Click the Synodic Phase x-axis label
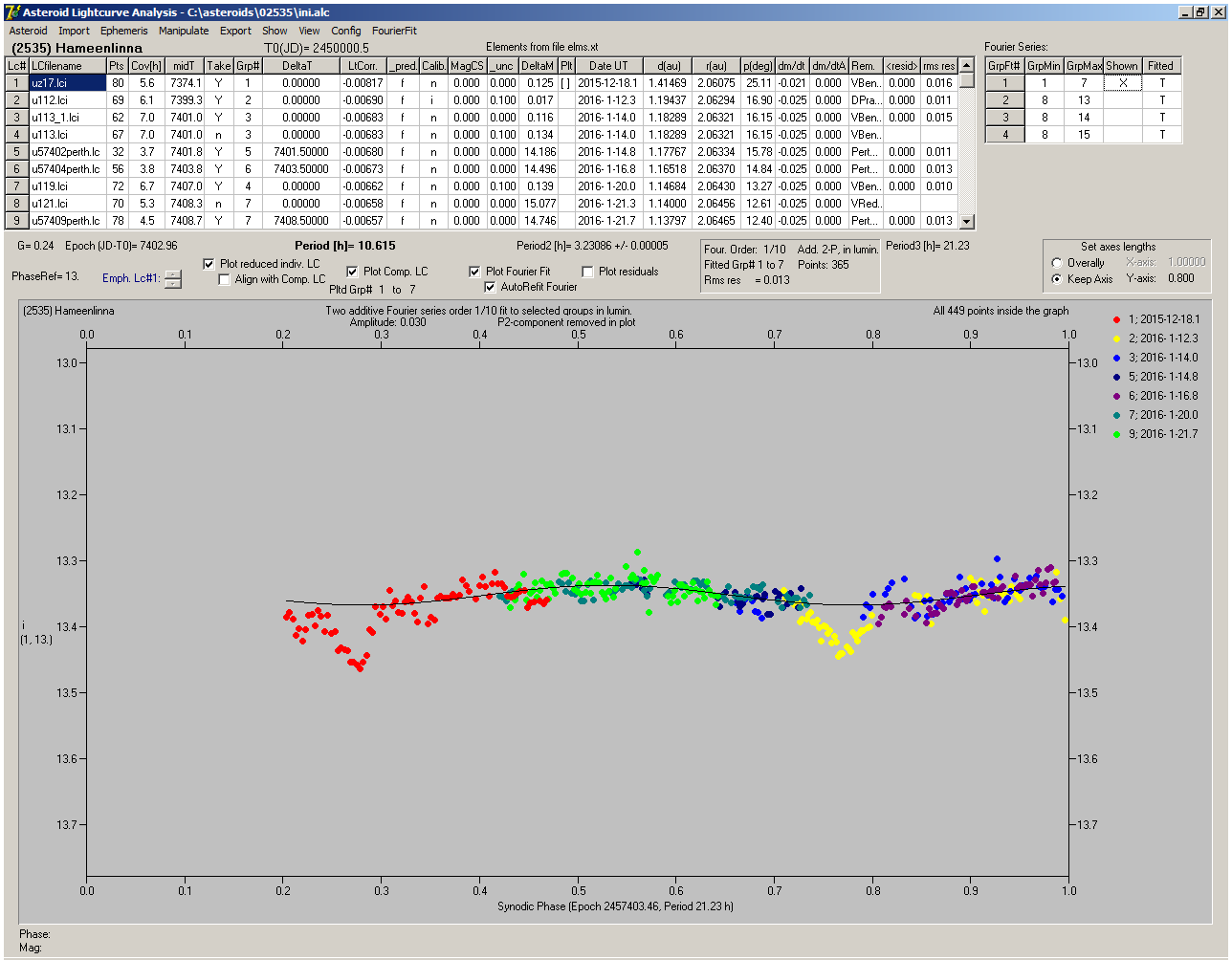 (x=615, y=906)
